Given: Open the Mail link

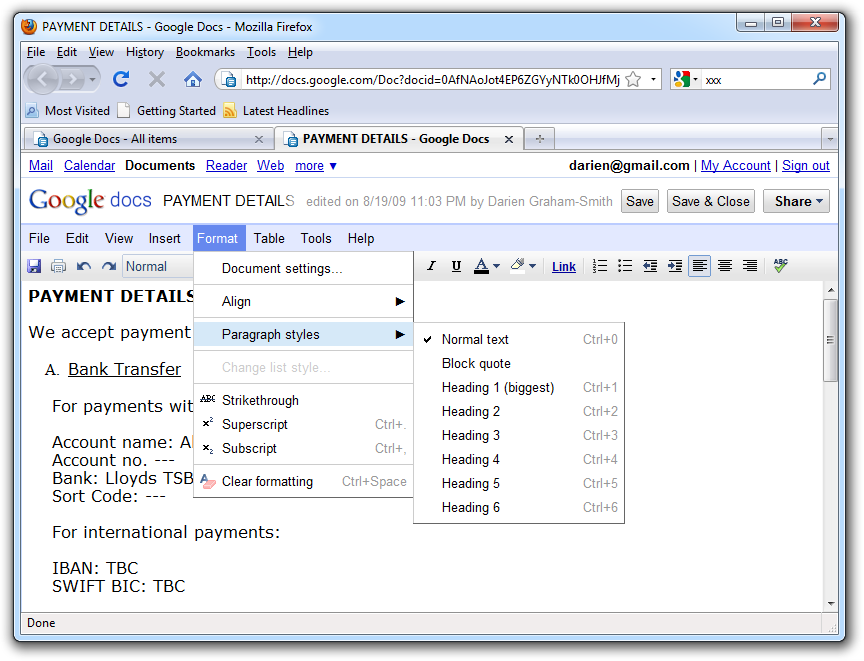Looking at the screenshot, I should [x=41, y=166].
